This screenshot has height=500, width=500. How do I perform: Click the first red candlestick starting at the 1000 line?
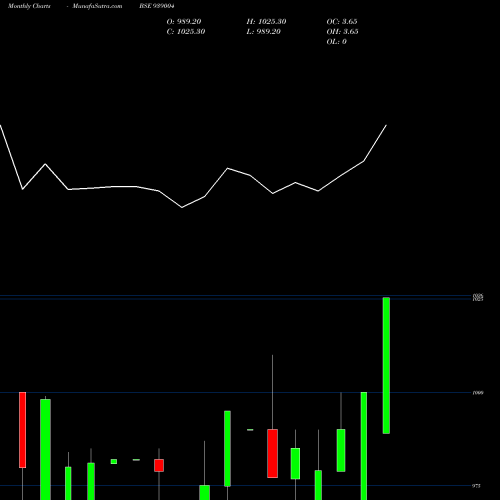coord(22,430)
